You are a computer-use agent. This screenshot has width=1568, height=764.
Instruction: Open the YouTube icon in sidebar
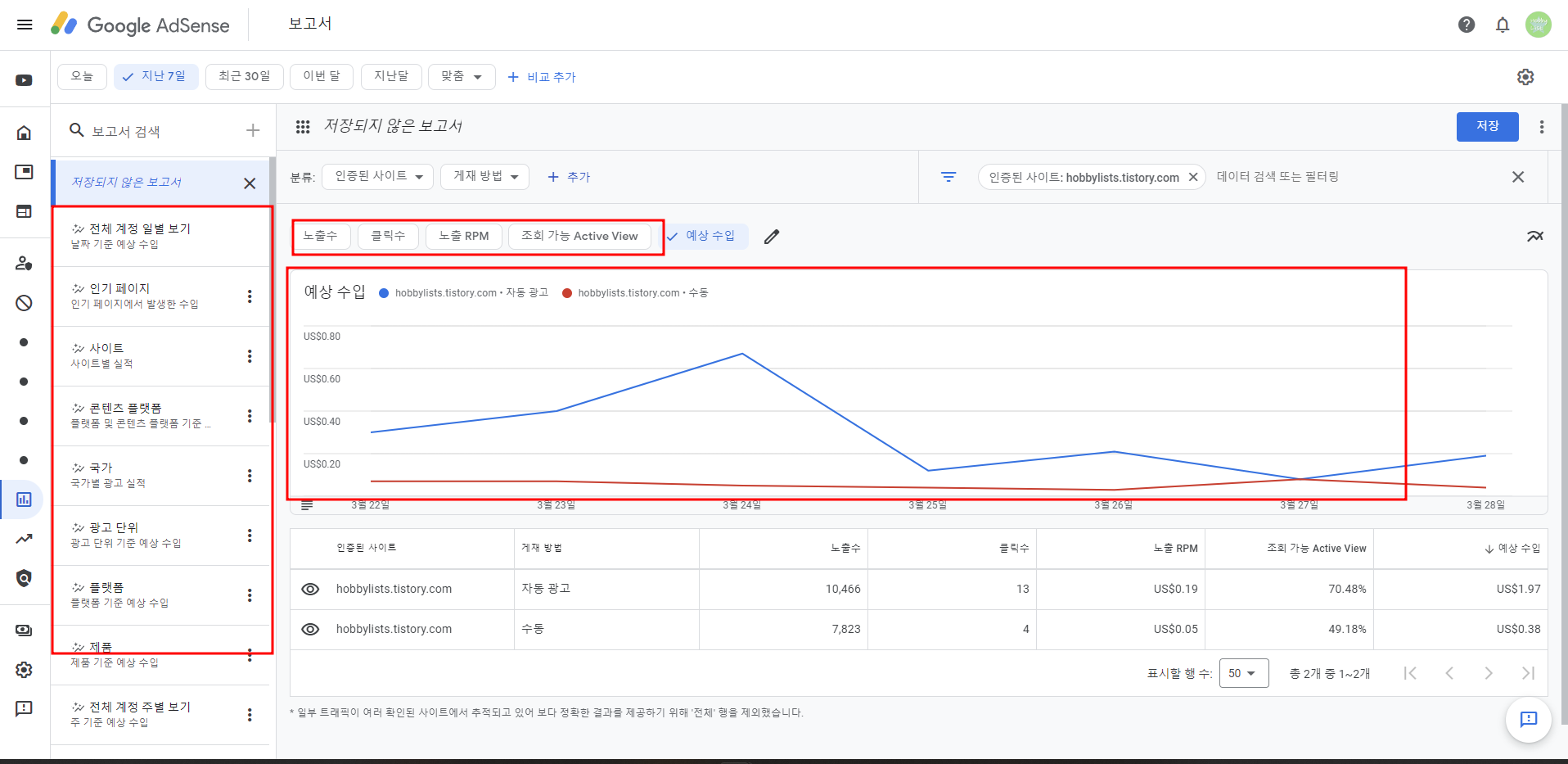(x=25, y=80)
